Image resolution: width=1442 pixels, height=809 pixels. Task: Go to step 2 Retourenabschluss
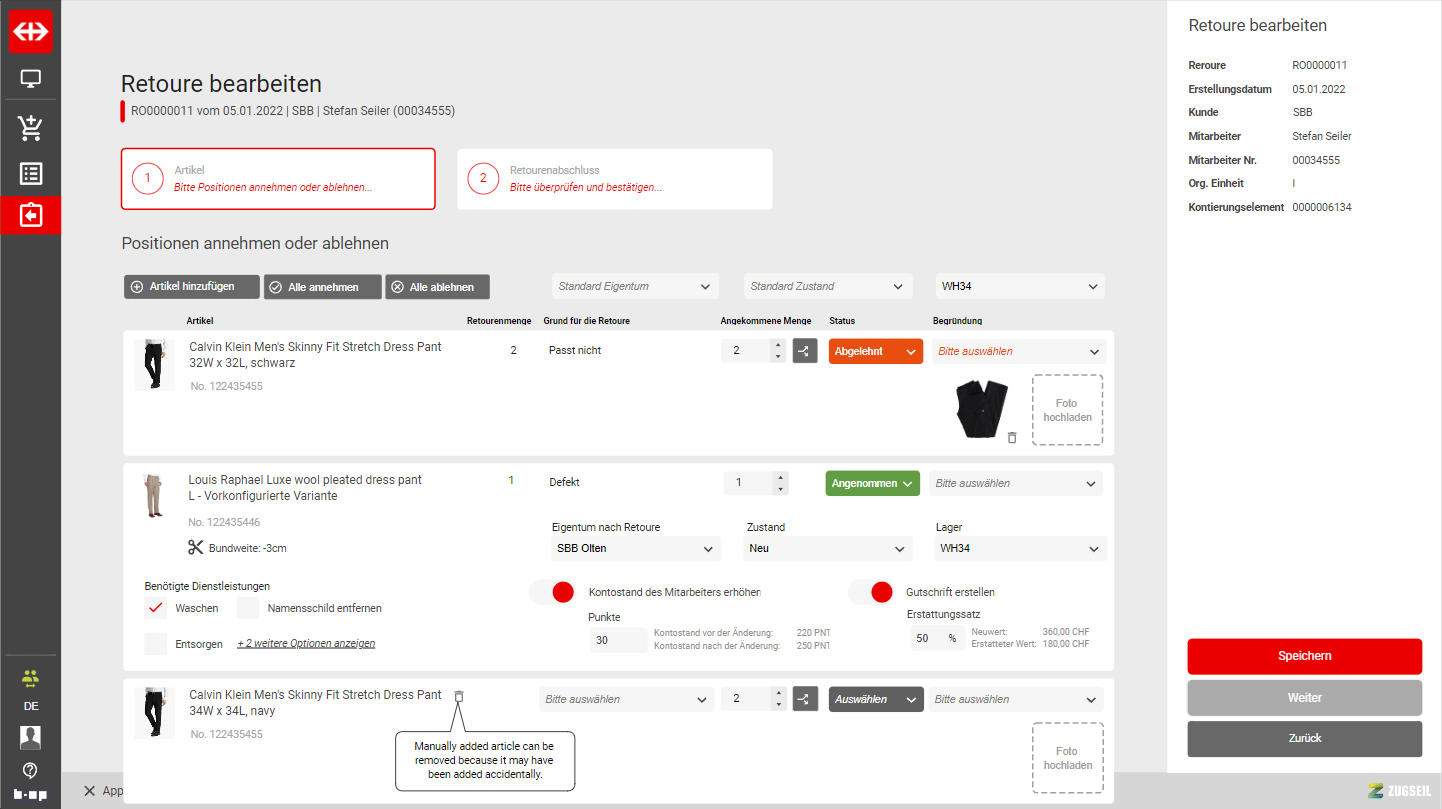[x=614, y=179]
